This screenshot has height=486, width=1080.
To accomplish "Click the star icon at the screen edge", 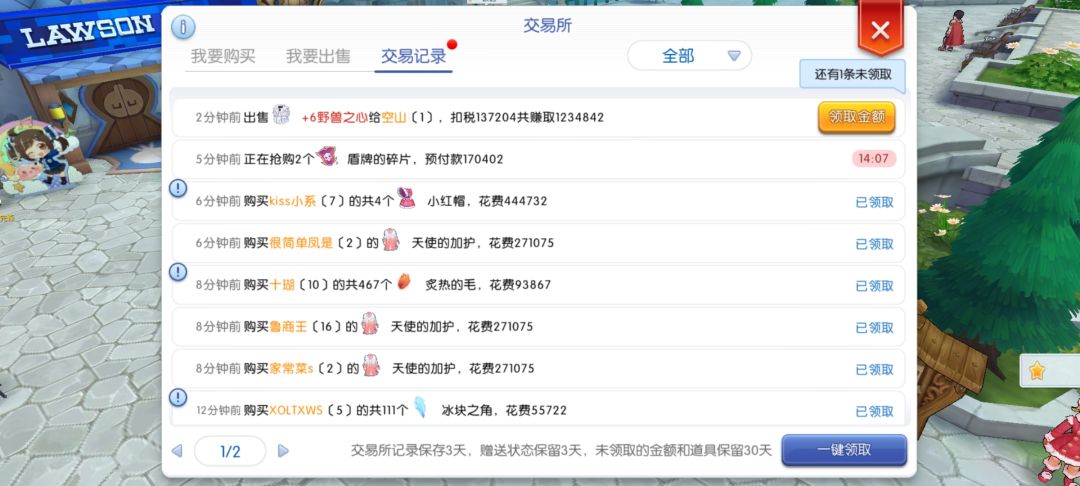I will pos(1037,371).
